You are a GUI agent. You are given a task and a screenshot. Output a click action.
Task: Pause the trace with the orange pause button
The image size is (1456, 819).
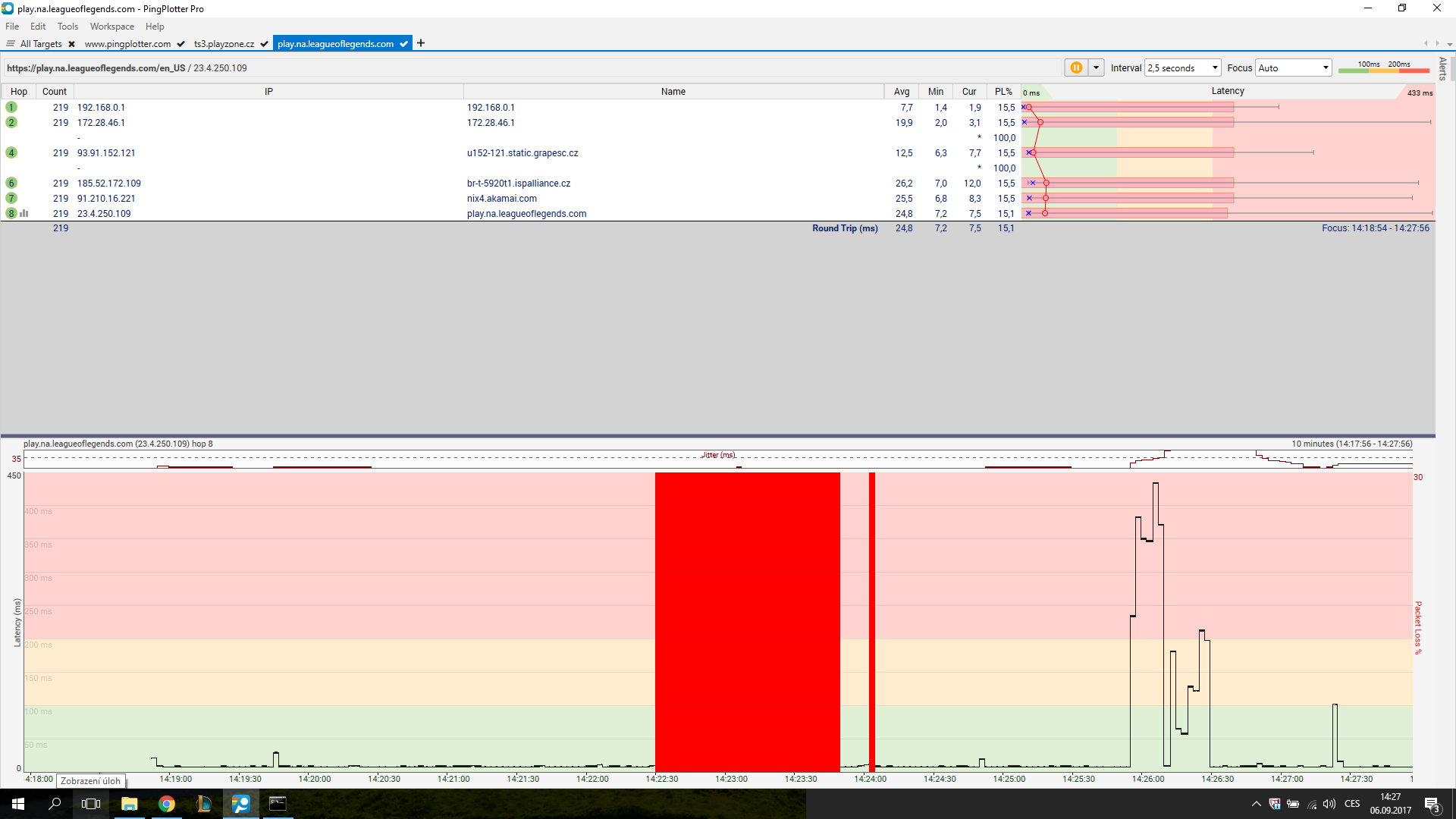[1075, 67]
